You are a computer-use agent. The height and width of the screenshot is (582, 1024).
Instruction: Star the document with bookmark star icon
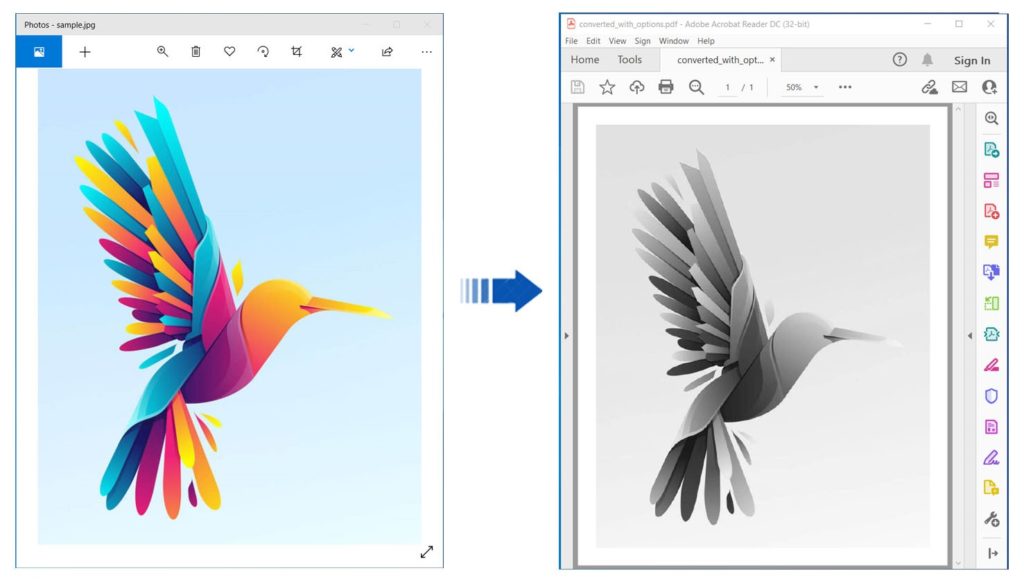(x=607, y=87)
